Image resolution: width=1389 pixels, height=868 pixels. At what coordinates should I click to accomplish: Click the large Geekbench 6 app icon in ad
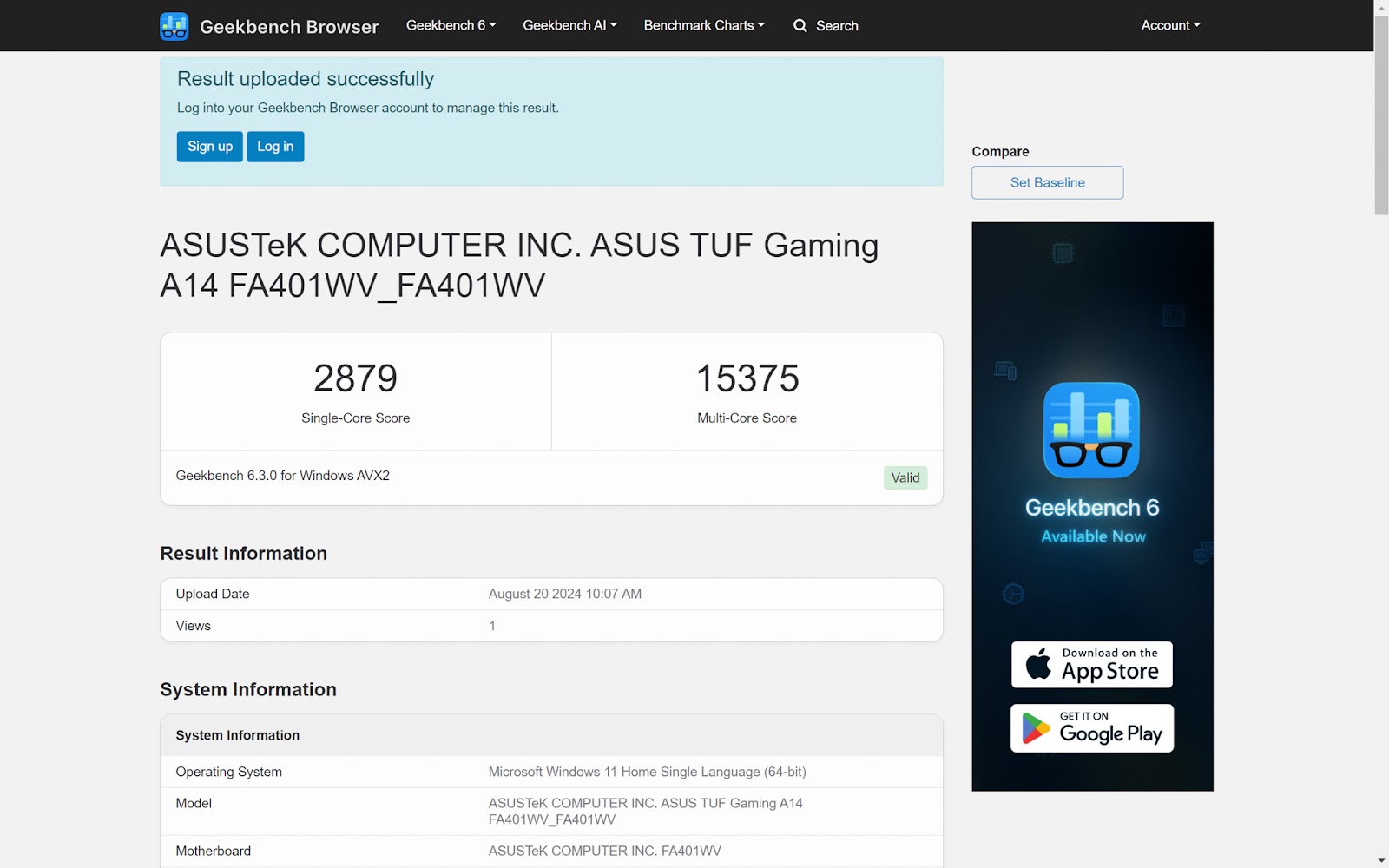[1091, 431]
